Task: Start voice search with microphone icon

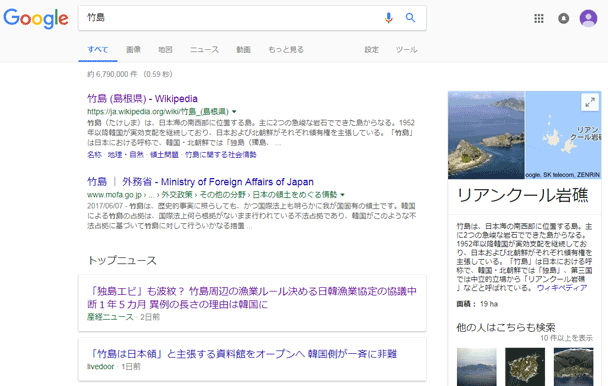Action: tap(389, 18)
